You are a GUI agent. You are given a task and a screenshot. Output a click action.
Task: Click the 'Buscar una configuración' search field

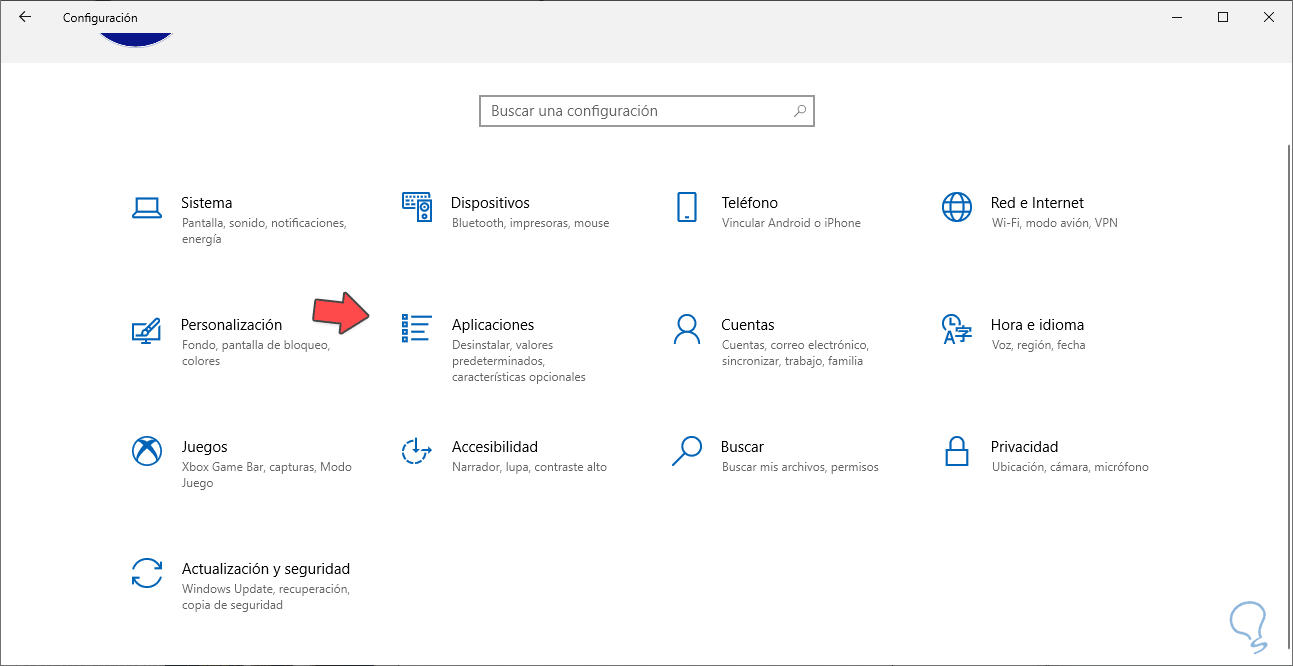point(636,111)
